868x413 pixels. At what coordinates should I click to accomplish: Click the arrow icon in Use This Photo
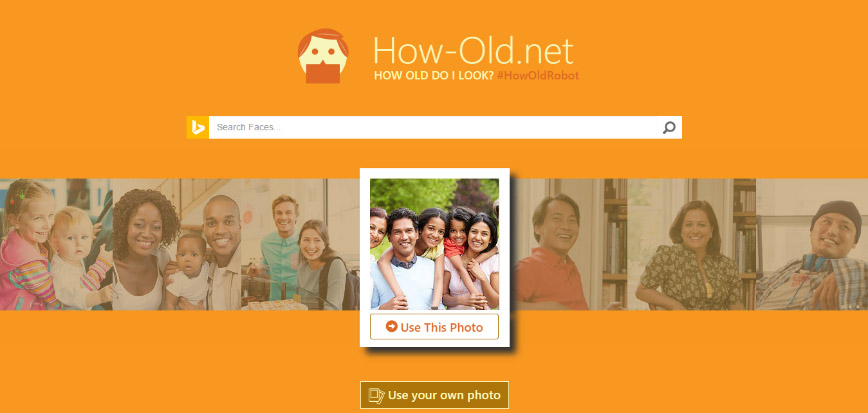tap(391, 327)
